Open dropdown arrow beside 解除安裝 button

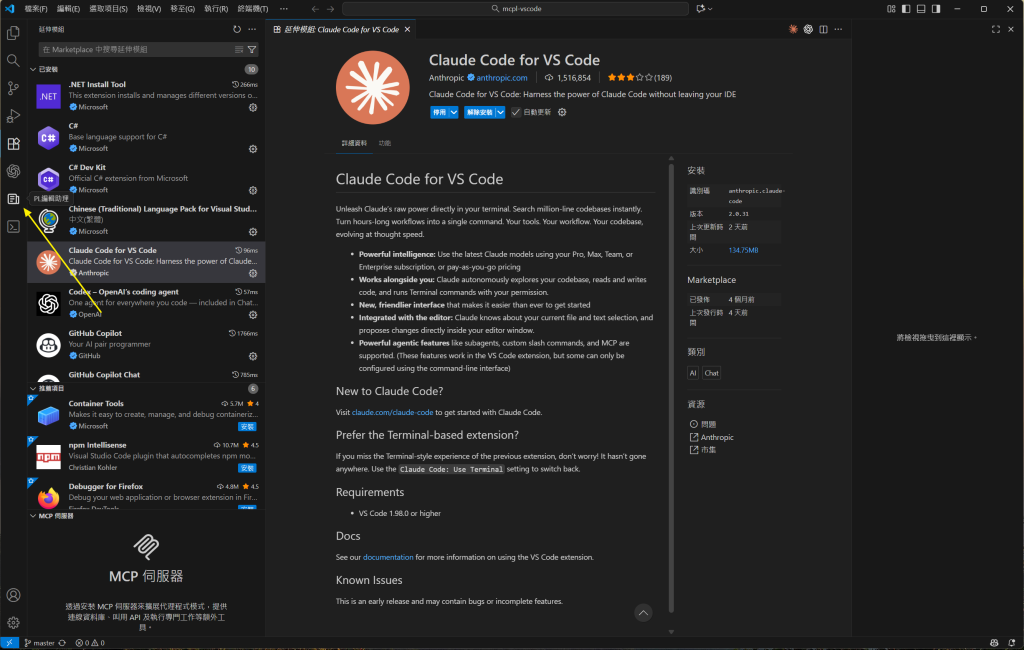pyautogui.click(x=502, y=112)
